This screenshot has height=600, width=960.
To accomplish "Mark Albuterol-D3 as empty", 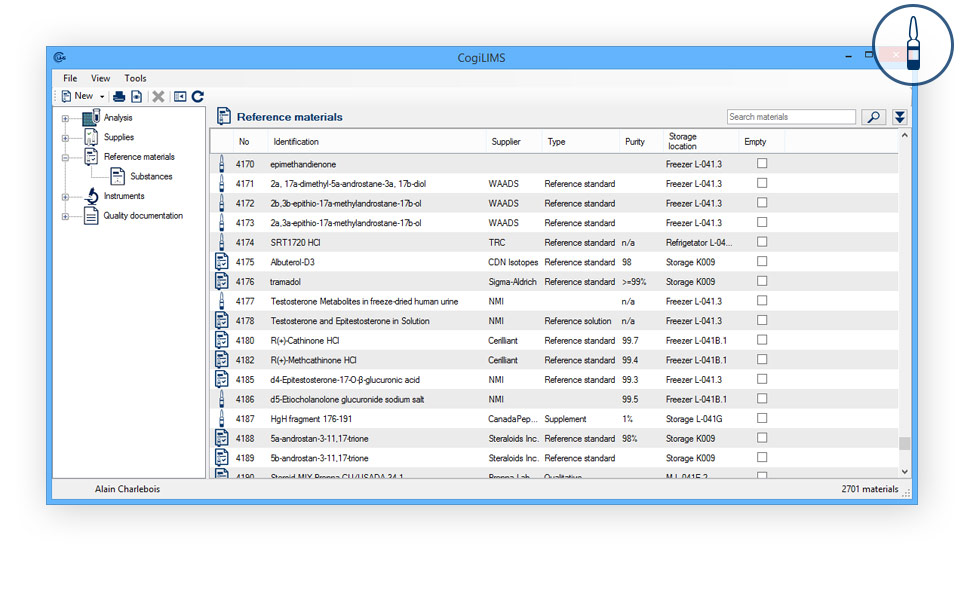I will point(762,262).
